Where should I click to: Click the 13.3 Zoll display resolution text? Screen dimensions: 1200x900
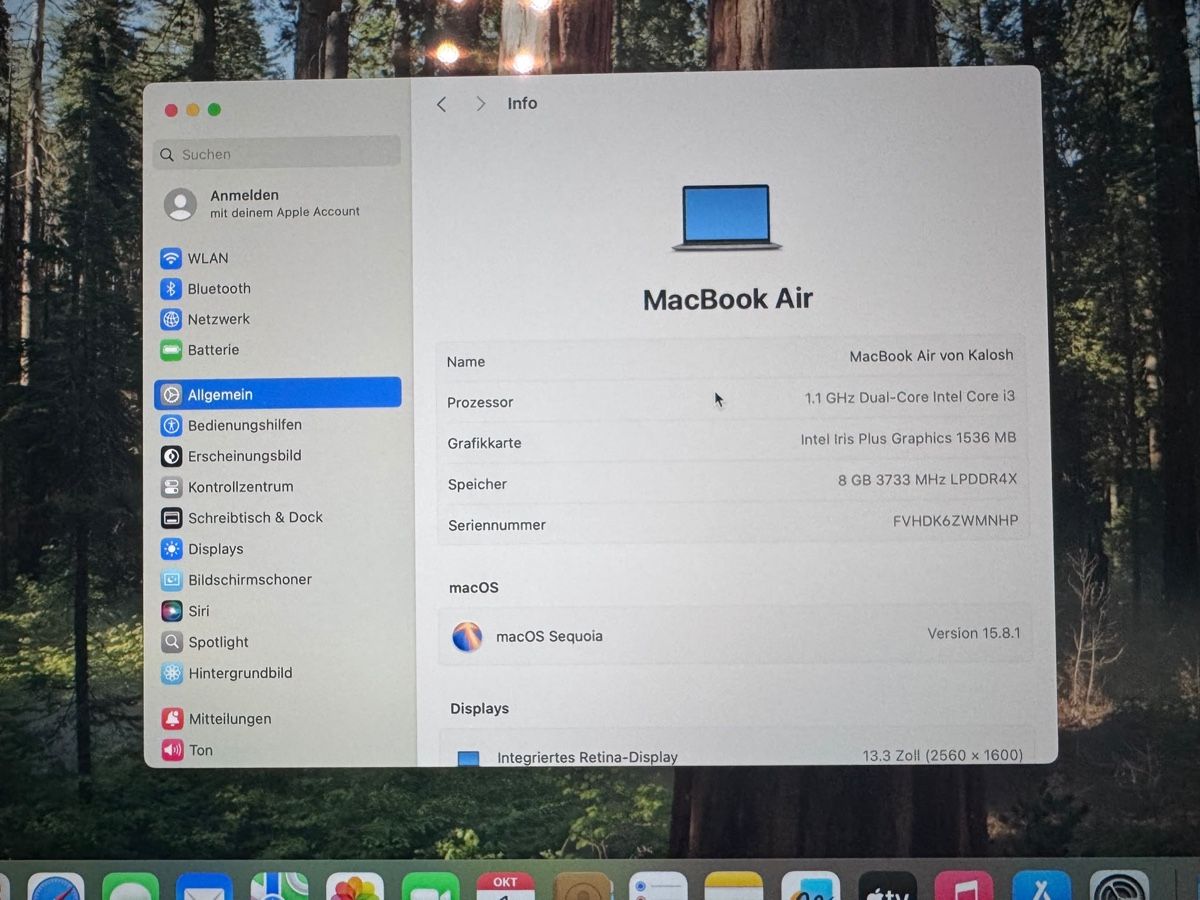coord(943,755)
